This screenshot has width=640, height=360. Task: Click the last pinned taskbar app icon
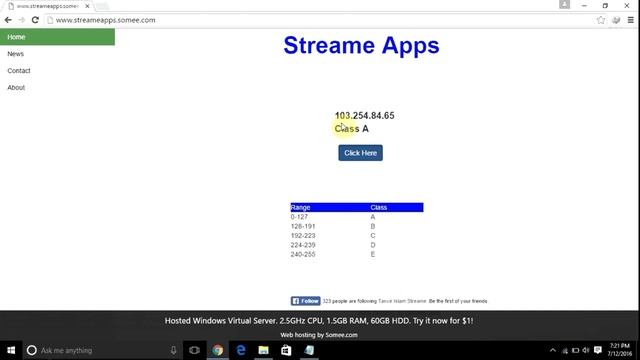tap(309, 350)
